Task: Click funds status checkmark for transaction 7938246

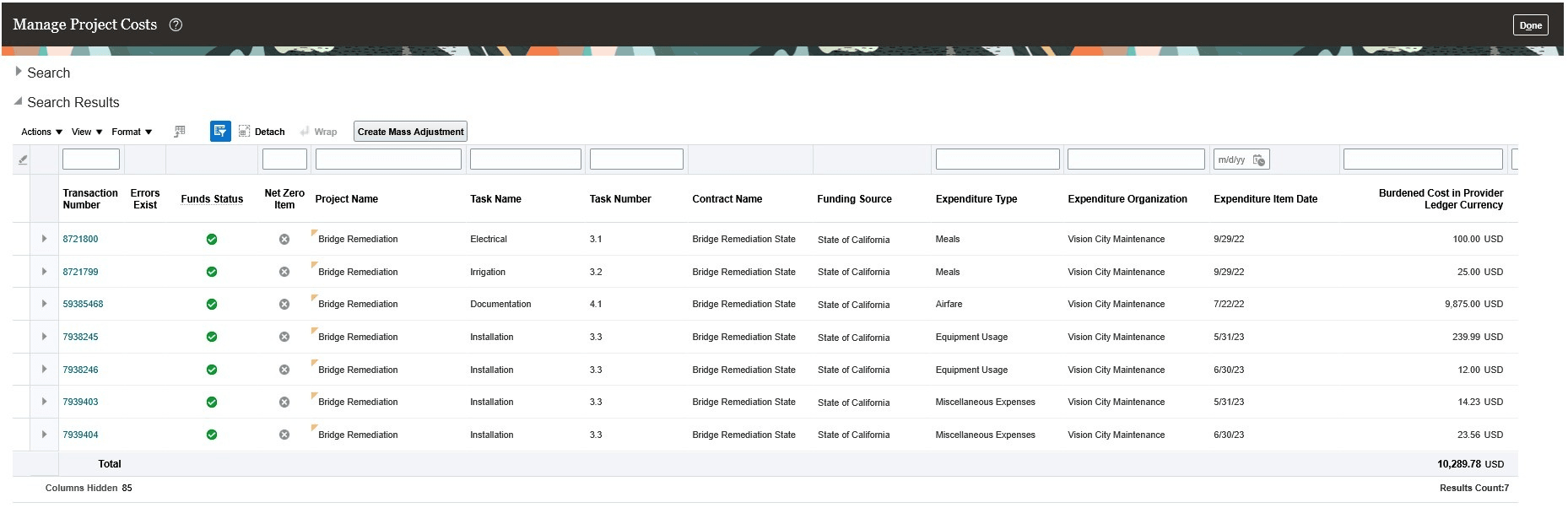Action: click(x=212, y=370)
